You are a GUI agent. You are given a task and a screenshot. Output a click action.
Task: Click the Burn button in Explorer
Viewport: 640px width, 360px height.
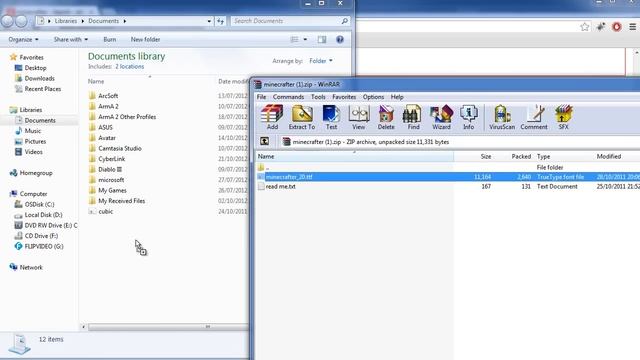[109, 40]
